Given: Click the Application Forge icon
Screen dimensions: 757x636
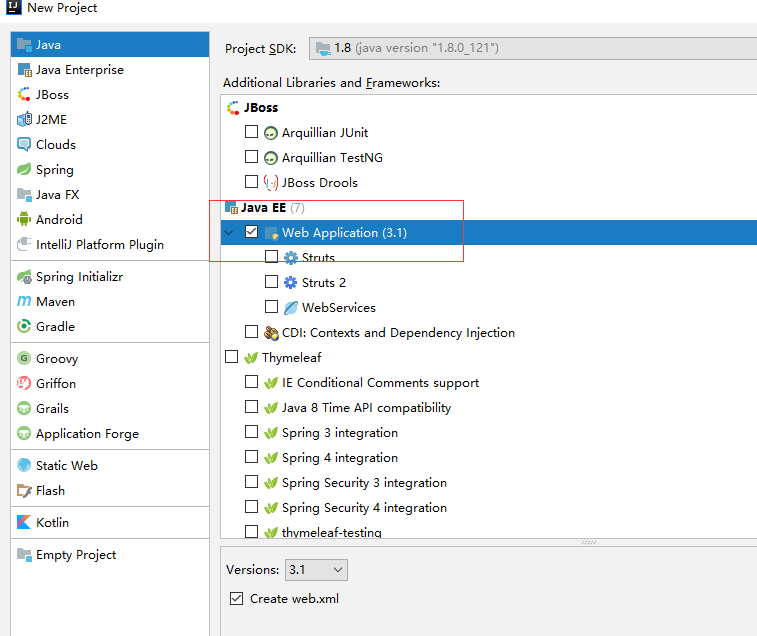Looking at the screenshot, I should click(x=24, y=434).
